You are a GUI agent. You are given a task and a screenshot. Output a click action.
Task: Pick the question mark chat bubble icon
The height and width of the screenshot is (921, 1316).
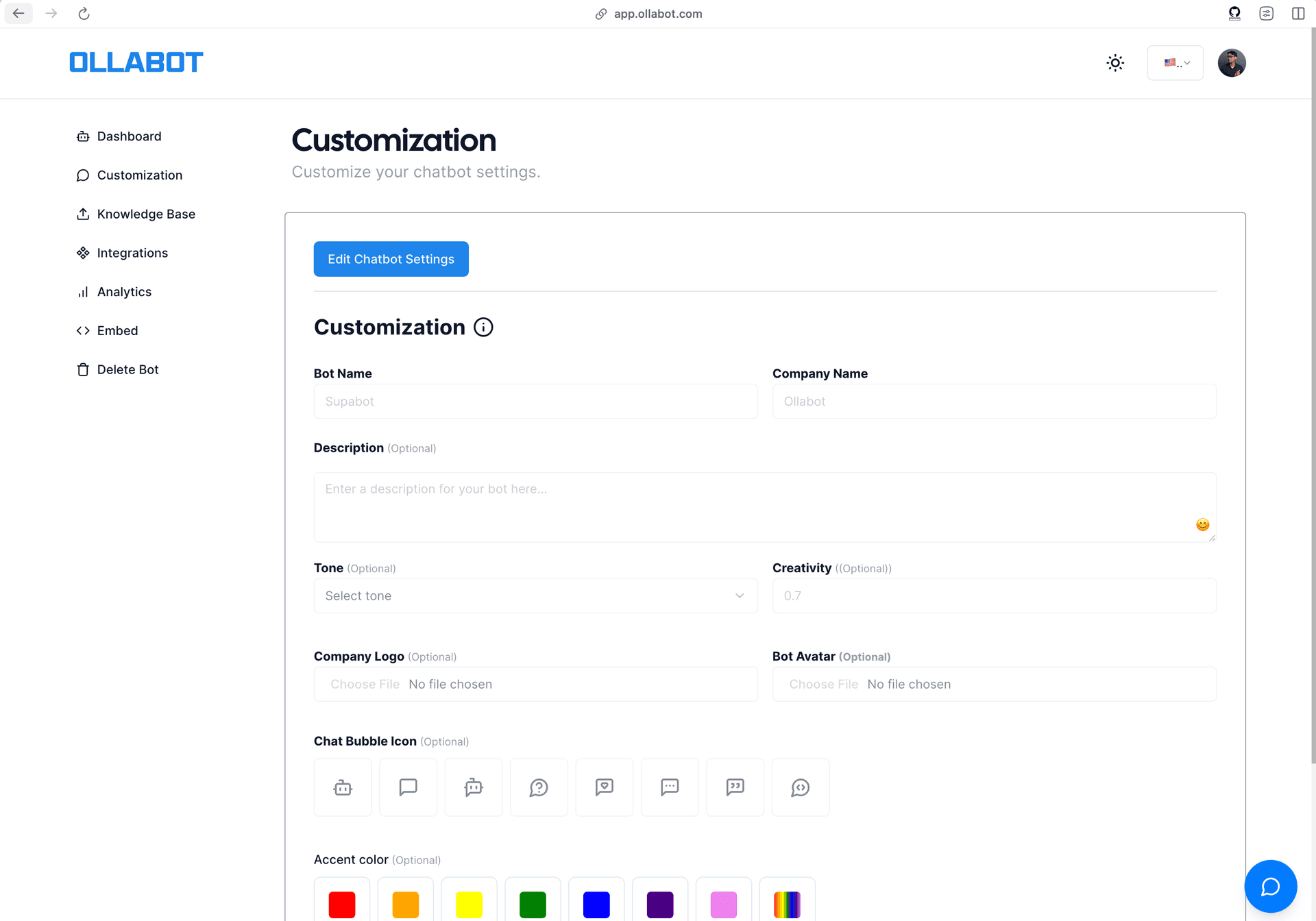[x=539, y=787]
